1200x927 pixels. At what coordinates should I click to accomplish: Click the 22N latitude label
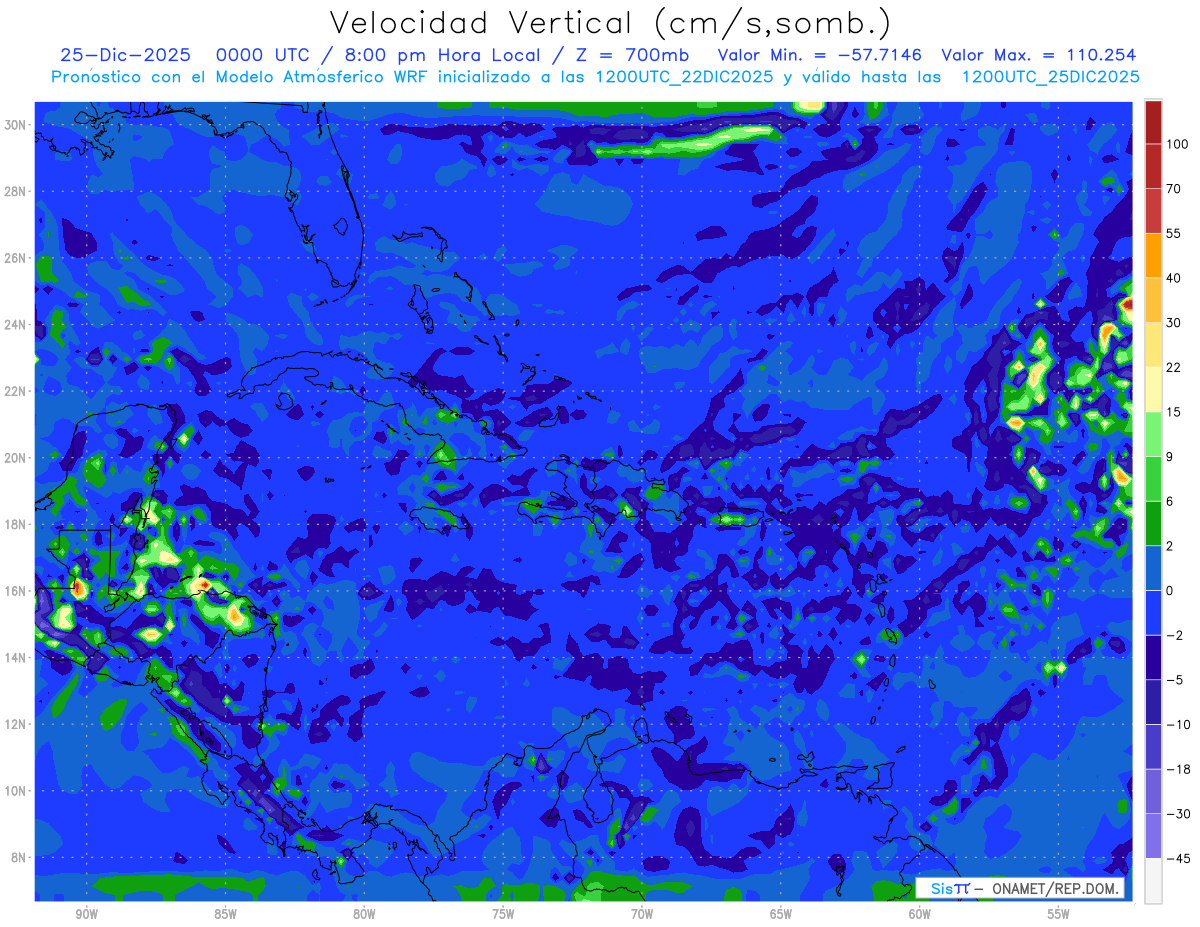click(x=15, y=391)
